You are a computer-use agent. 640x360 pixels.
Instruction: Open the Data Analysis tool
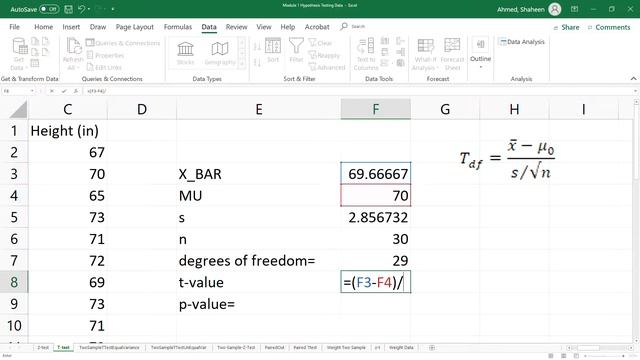521,42
